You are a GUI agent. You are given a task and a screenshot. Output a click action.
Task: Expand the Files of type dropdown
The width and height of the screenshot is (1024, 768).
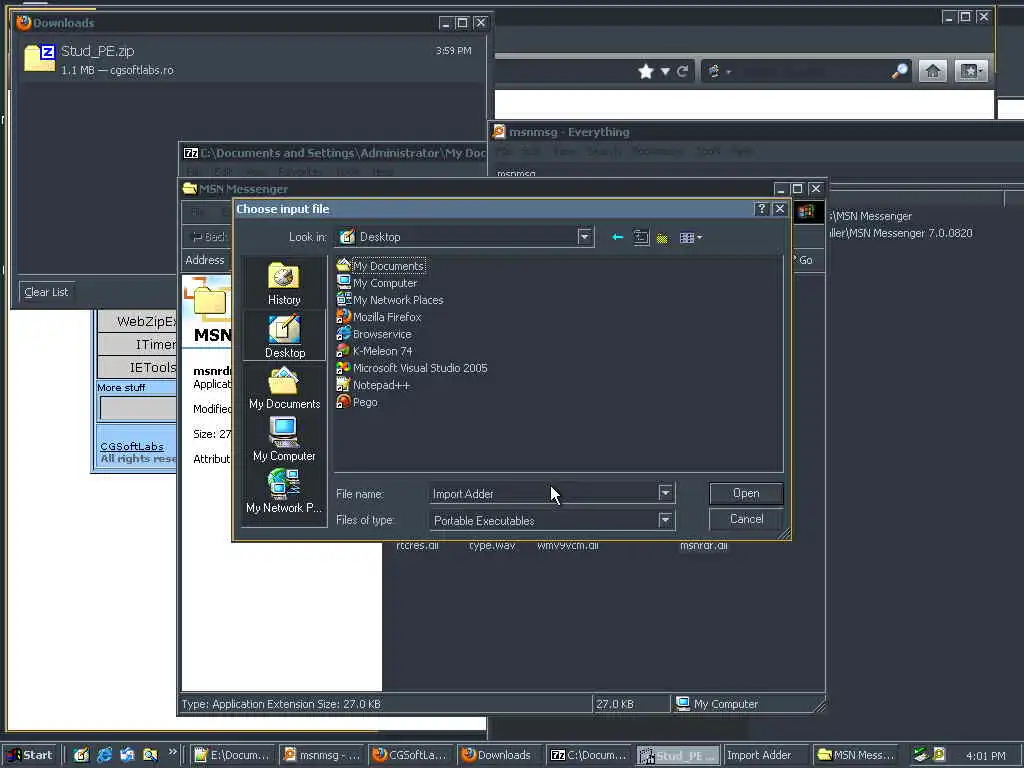[665, 520]
